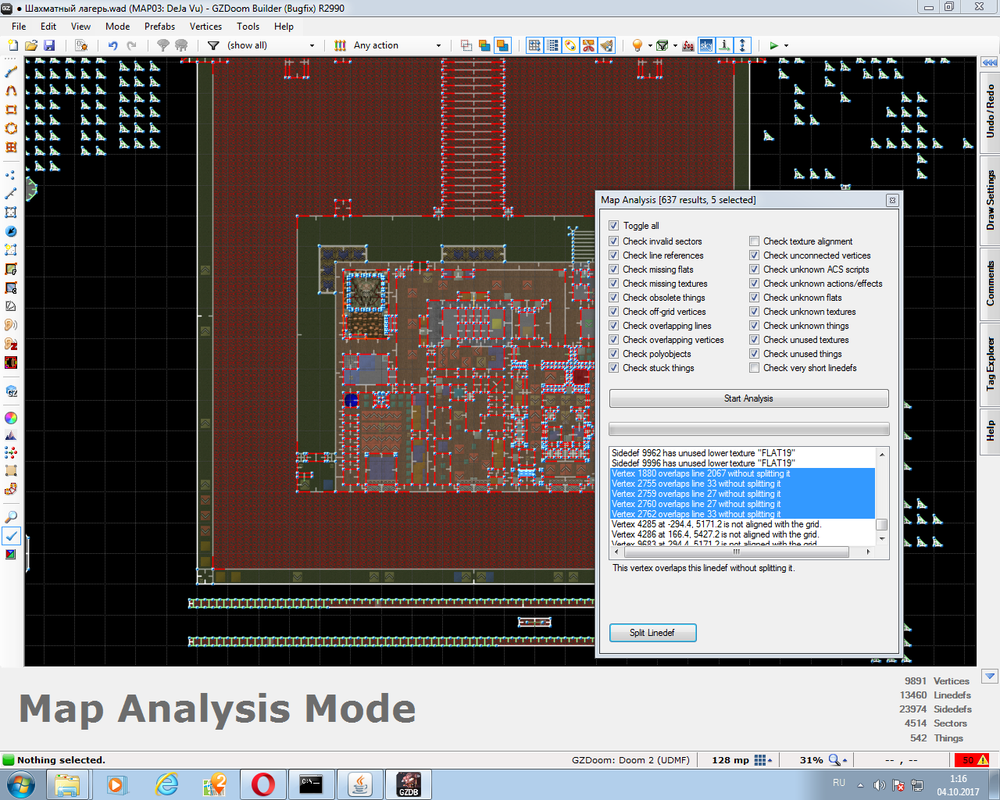The height and width of the screenshot is (800, 1000).
Task: Open the Tag Explorer side tab
Action: (x=990, y=364)
